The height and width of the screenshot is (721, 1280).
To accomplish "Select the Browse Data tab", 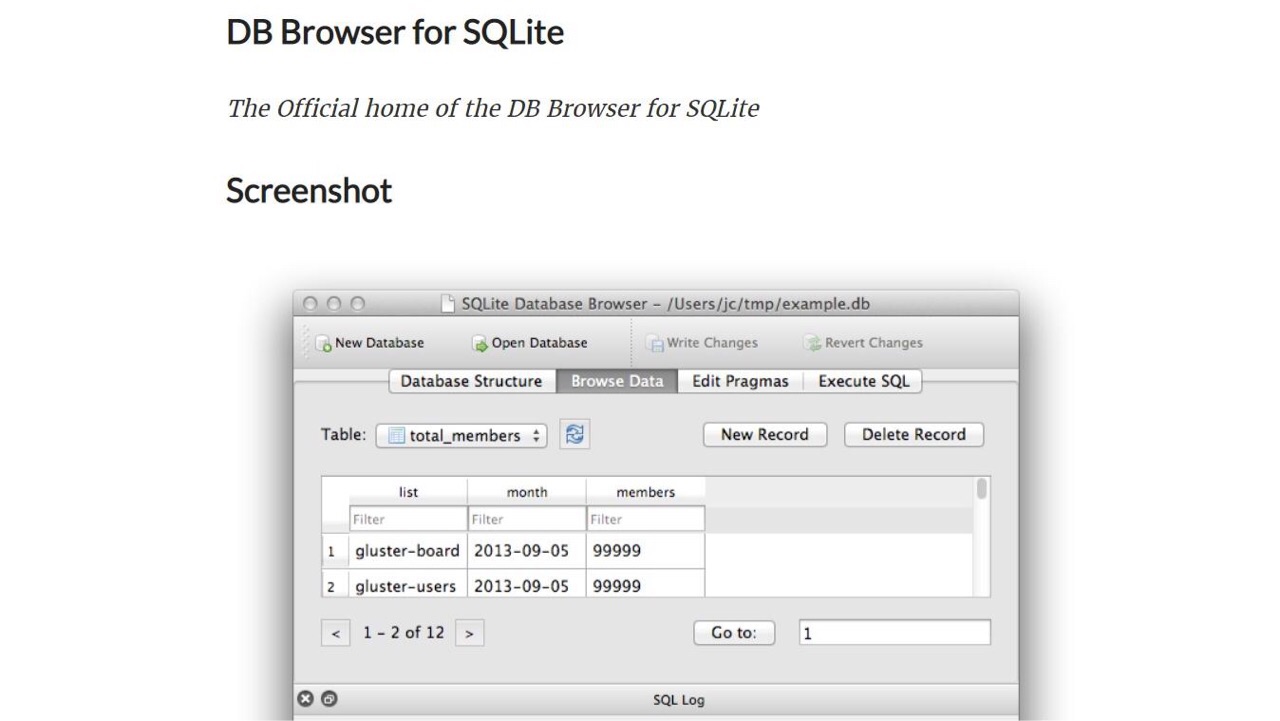I will click(617, 381).
